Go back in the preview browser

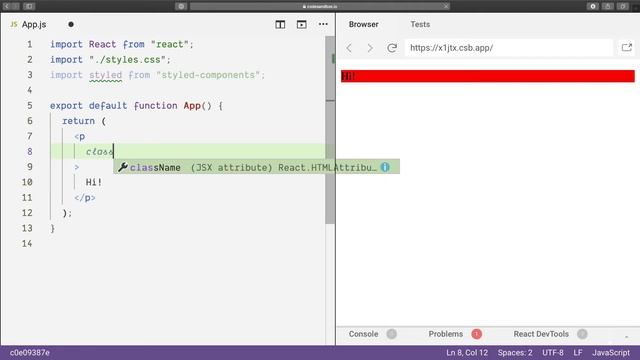point(349,48)
